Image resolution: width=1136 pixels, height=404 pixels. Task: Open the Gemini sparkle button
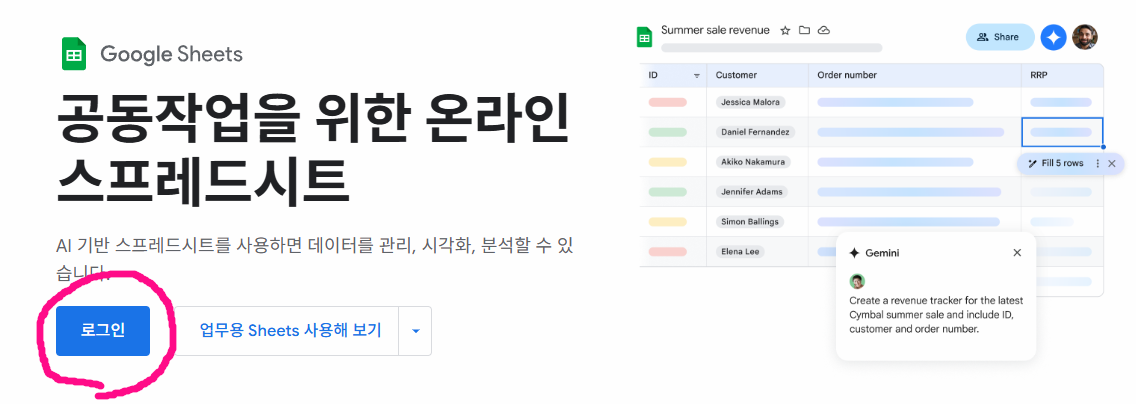[1053, 37]
